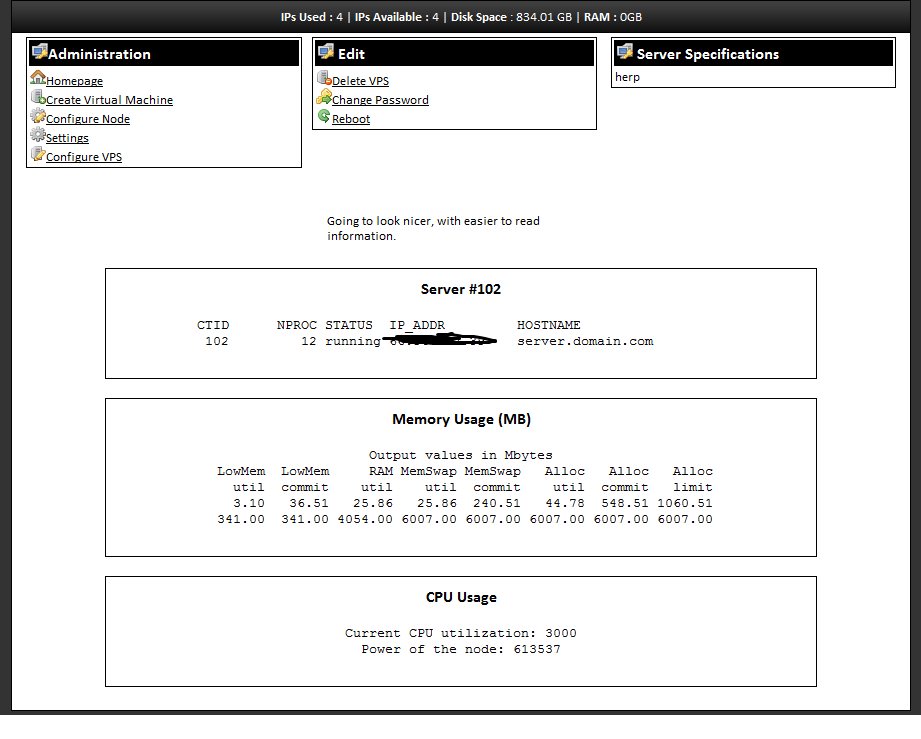Click the edit icon beside Configure VPS
This screenshot has height=739, width=921.
pyautogui.click(x=38, y=154)
